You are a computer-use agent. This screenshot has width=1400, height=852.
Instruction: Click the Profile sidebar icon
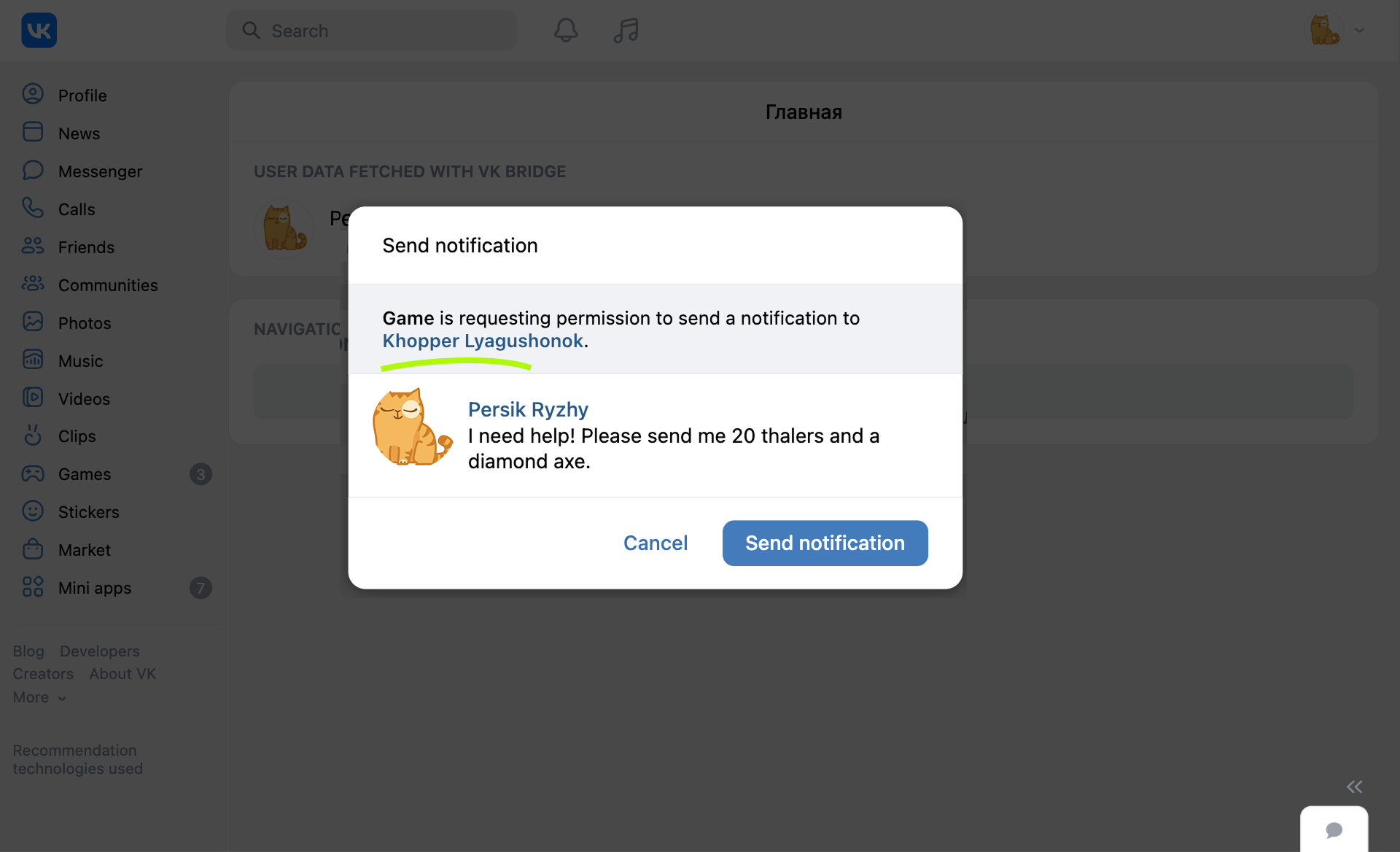click(33, 95)
